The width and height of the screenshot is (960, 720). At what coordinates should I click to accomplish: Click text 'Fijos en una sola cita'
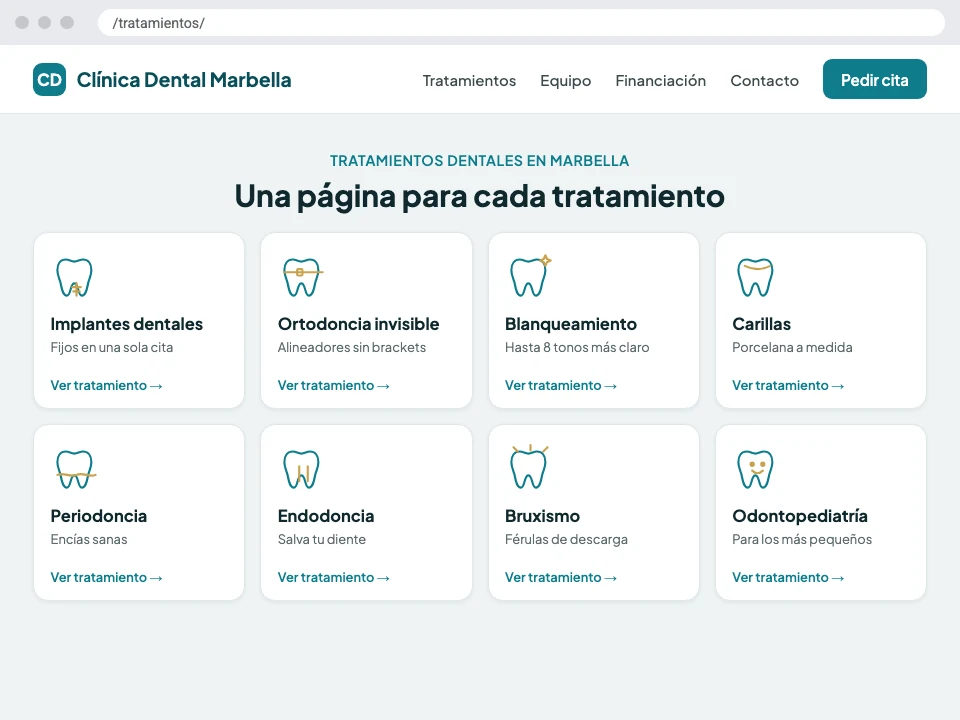111,347
